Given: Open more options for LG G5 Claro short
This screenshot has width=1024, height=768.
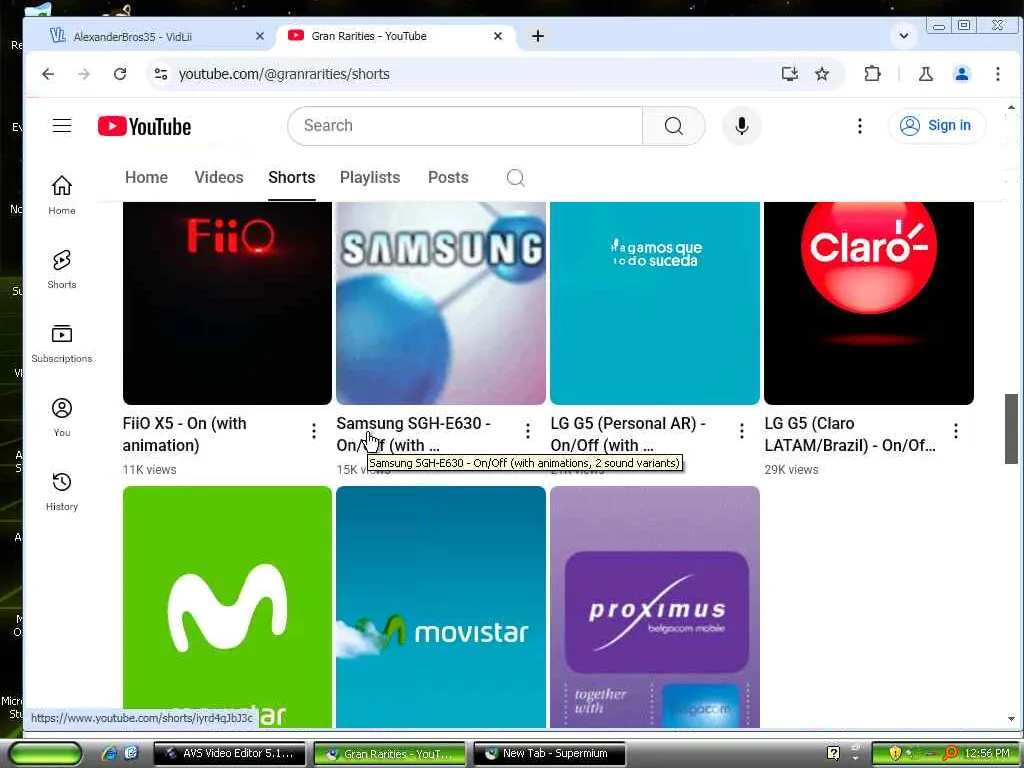Looking at the screenshot, I should click(956, 430).
